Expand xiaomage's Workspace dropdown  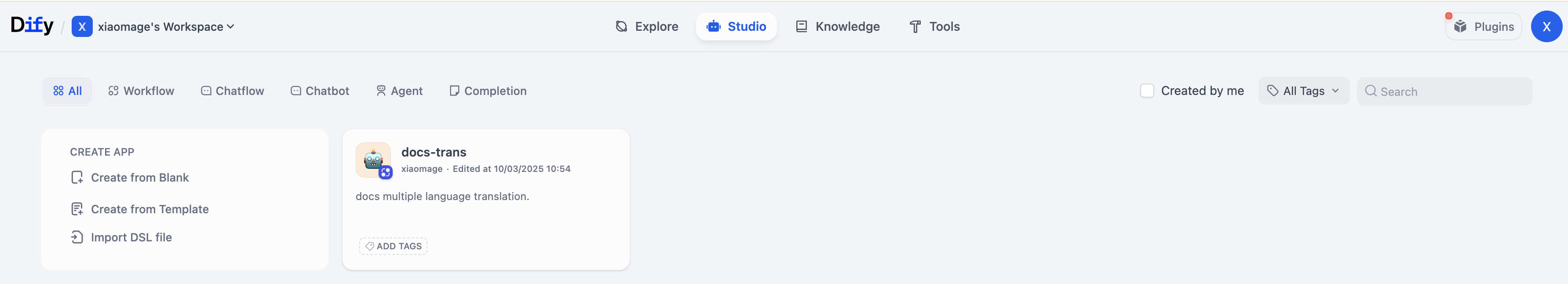pyautogui.click(x=166, y=27)
